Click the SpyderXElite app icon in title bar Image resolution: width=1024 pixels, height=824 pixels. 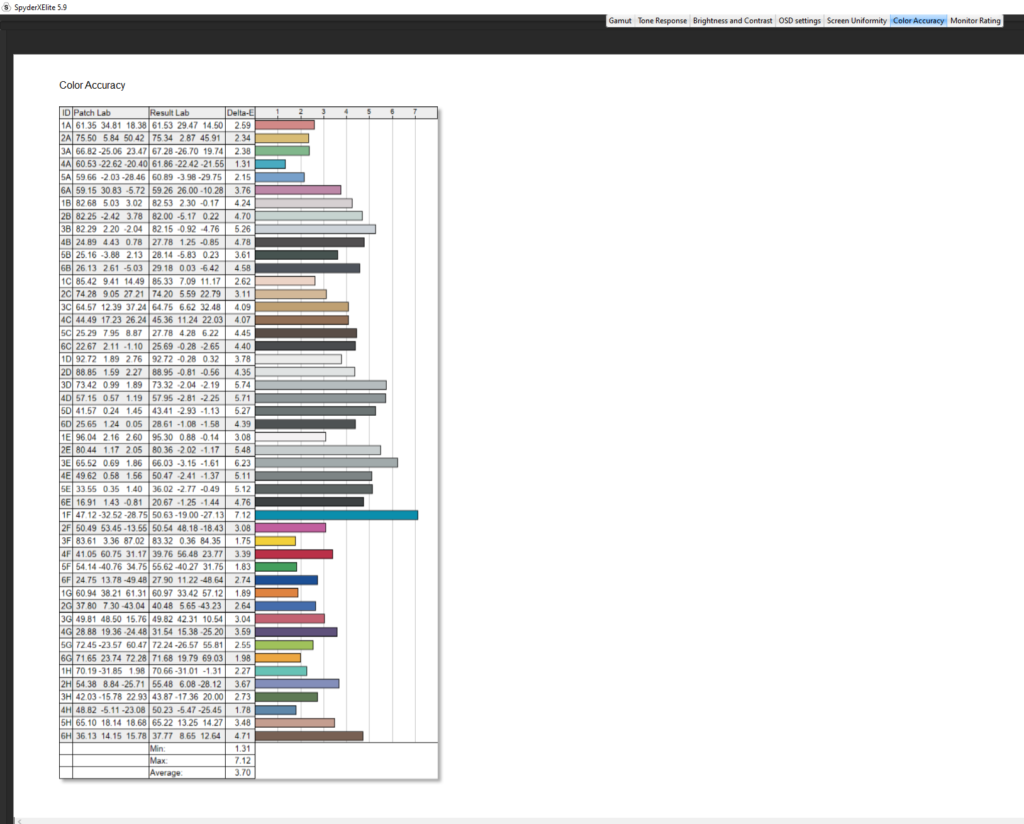click(x=8, y=6)
